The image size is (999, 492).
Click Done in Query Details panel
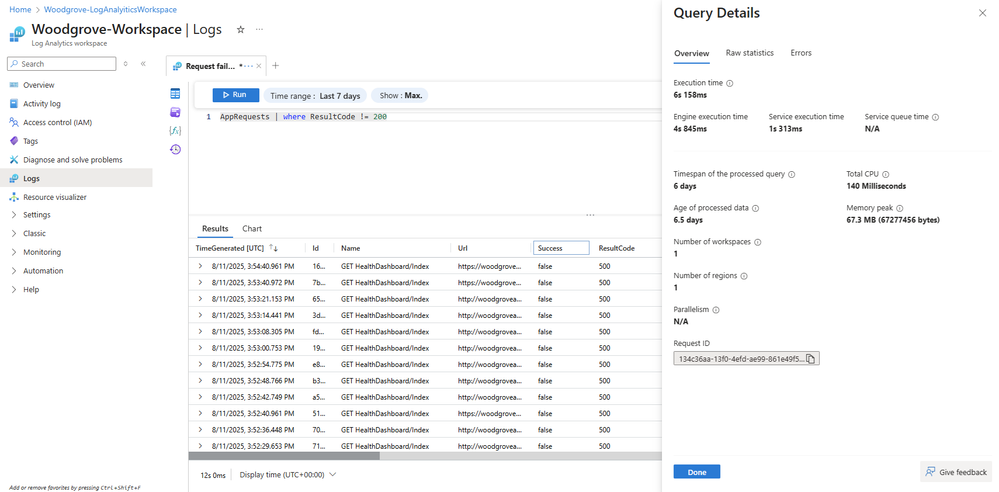click(696, 472)
